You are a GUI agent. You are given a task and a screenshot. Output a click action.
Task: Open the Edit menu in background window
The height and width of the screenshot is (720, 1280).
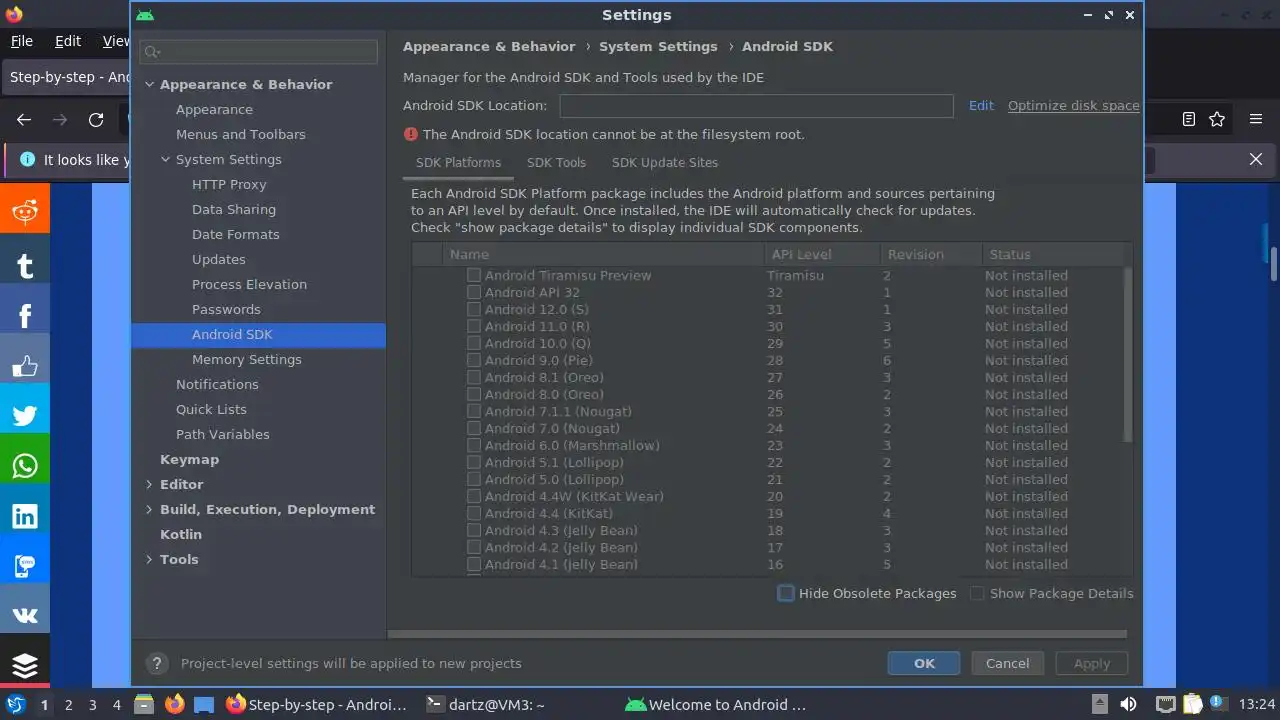click(68, 41)
